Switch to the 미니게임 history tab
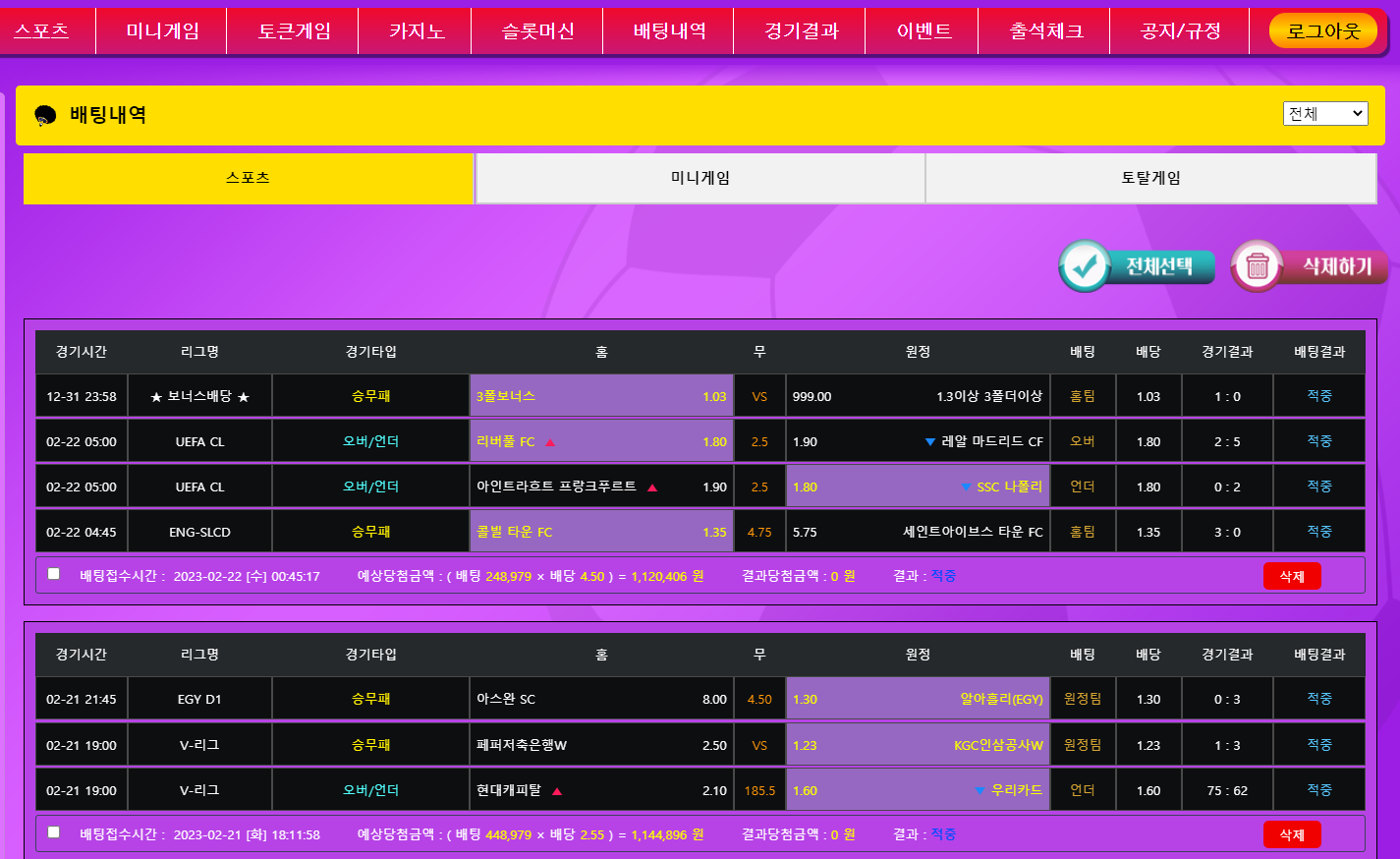1400x859 pixels. point(700,178)
